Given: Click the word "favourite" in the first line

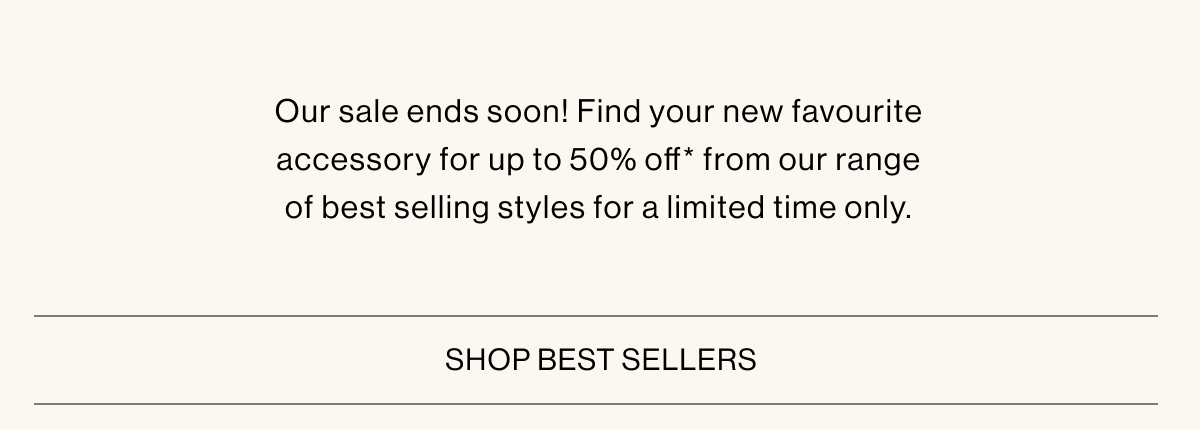Looking at the screenshot, I should click(856, 112).
